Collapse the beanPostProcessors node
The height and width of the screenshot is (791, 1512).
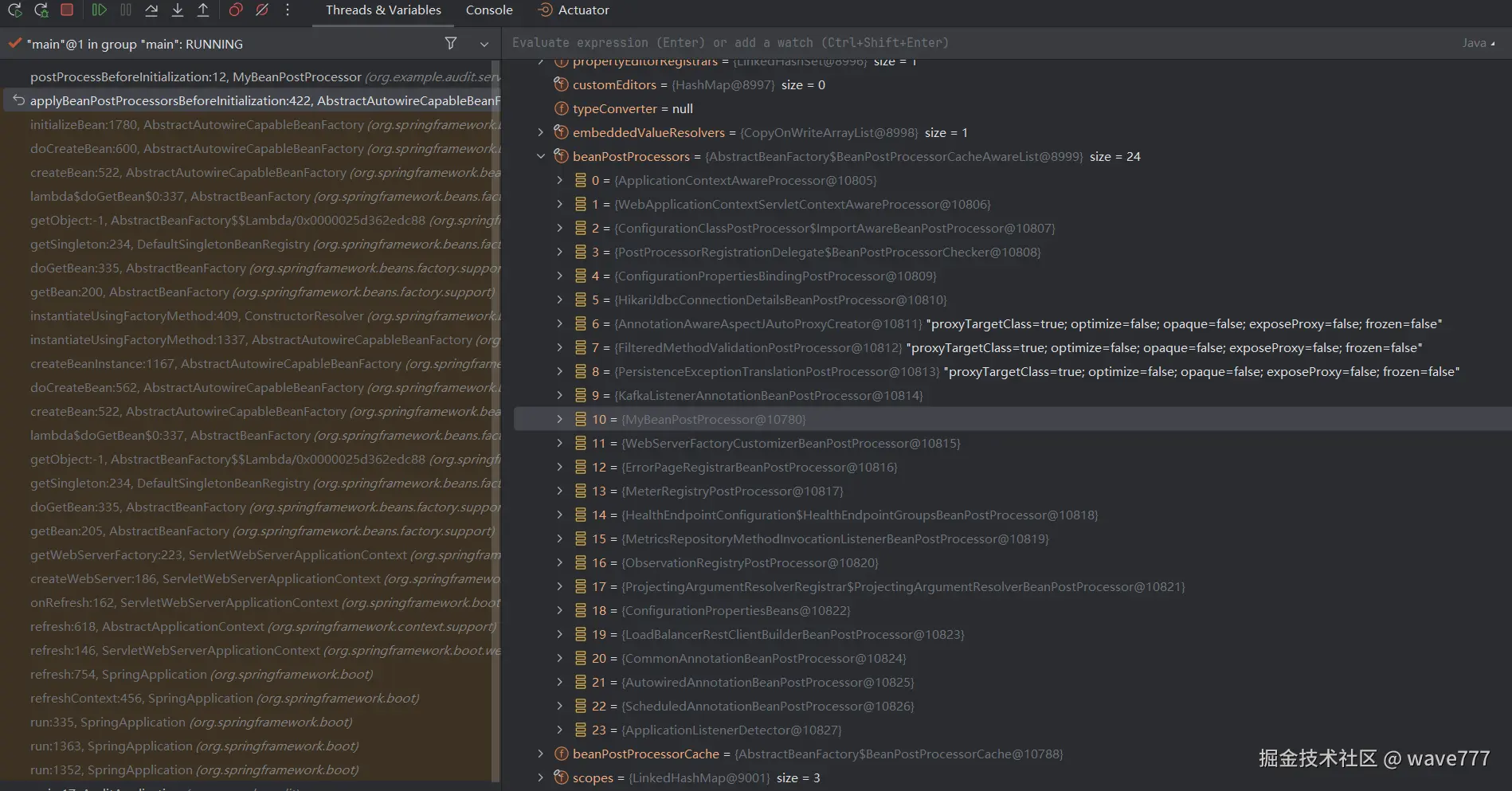pos(541,157)
